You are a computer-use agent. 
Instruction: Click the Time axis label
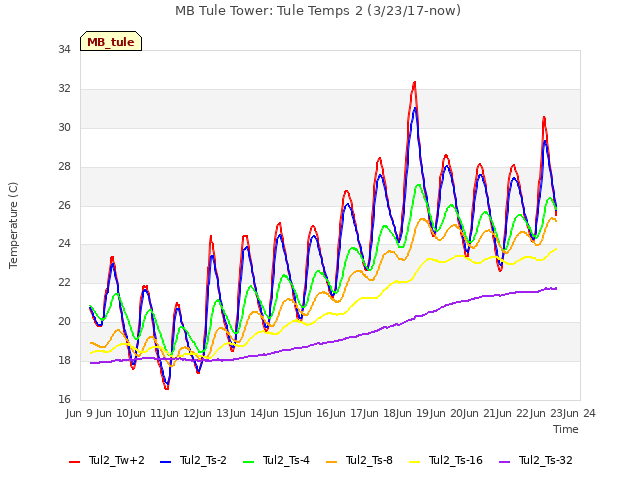click(x=566, y=429)
